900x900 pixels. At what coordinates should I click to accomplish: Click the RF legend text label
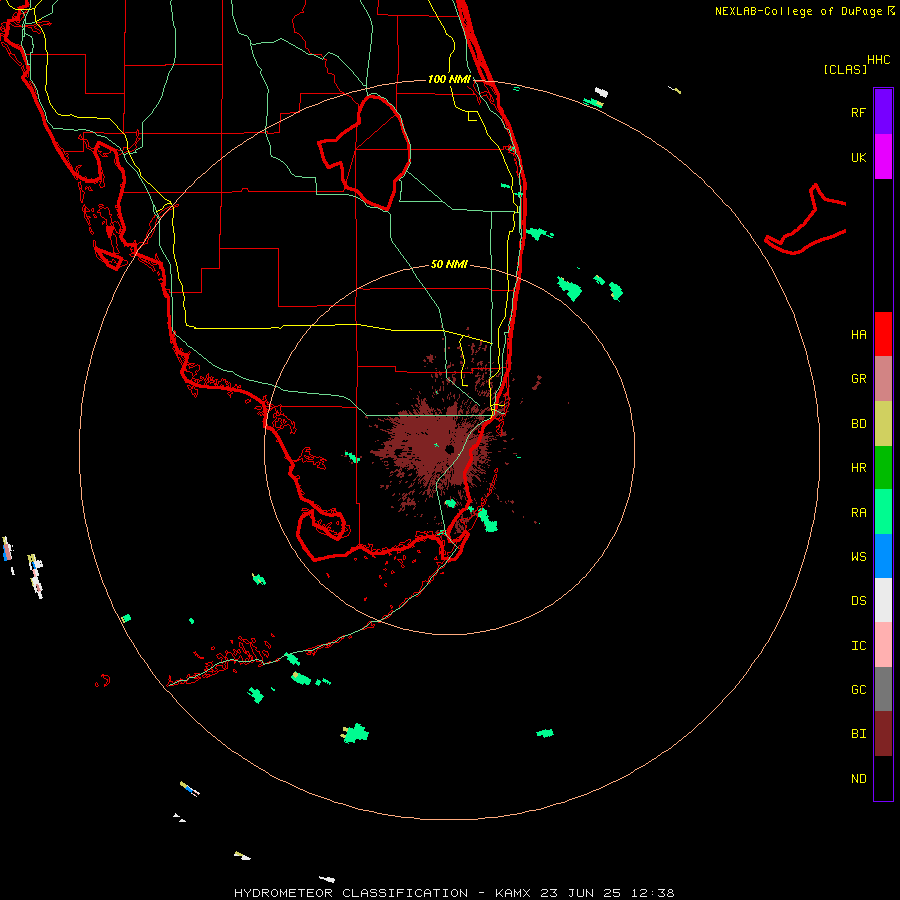tap(858, 112)
